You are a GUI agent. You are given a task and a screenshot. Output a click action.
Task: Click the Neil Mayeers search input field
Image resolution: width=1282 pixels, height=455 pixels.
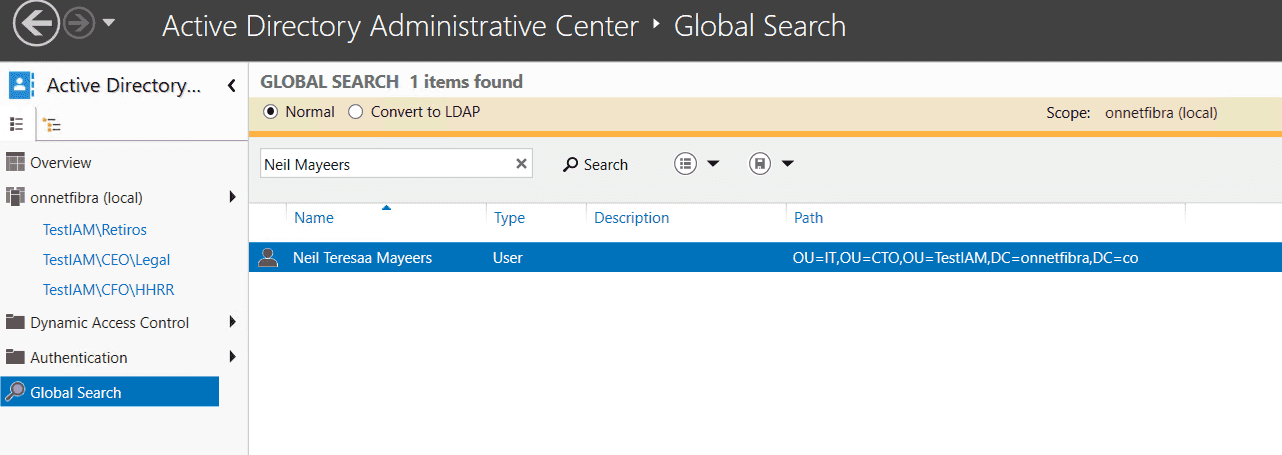[385, 164]
